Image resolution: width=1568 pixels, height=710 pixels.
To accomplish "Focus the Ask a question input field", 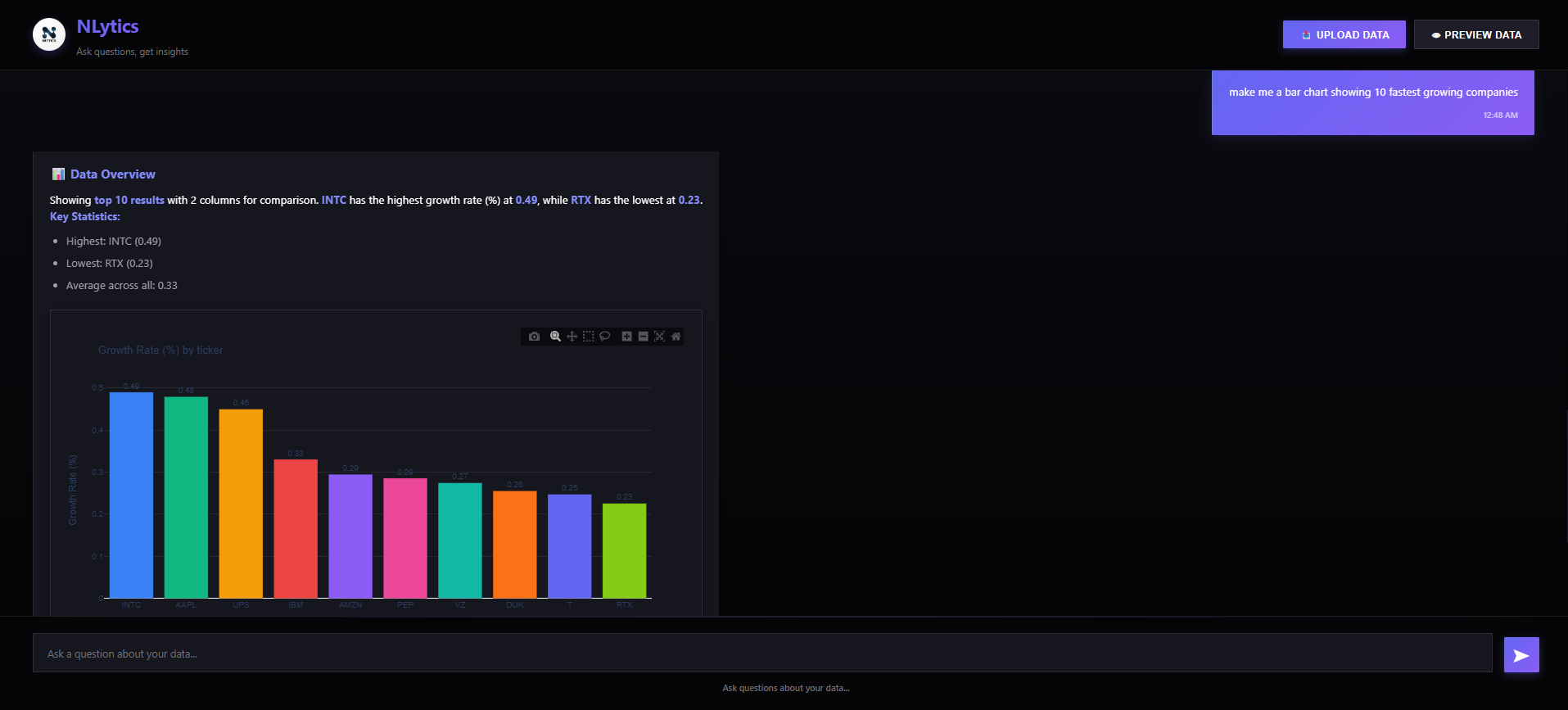I will click(x=762, y=653).
